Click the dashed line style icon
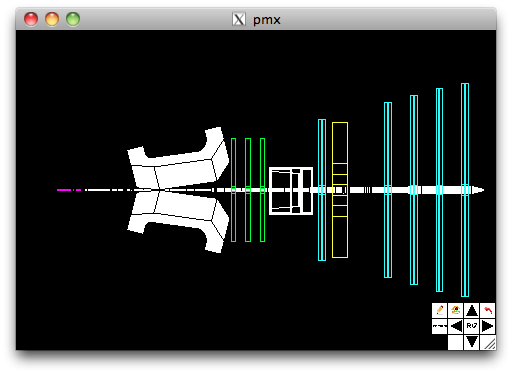The height and width of the screenshot is (374, 512). [439, 326]
